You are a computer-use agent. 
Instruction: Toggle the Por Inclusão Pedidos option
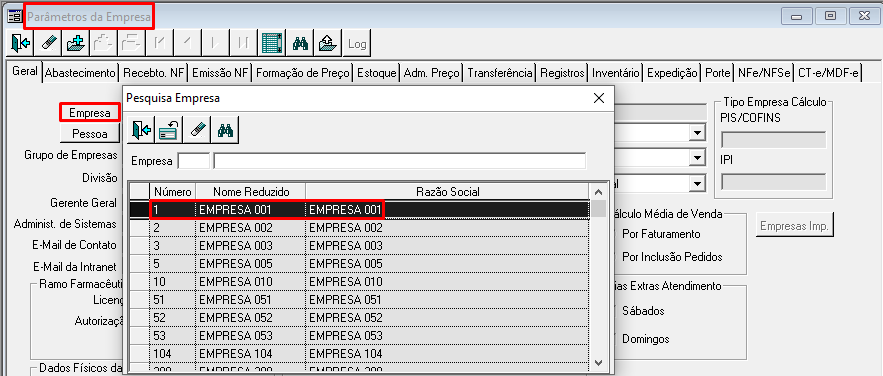point(672,257)
